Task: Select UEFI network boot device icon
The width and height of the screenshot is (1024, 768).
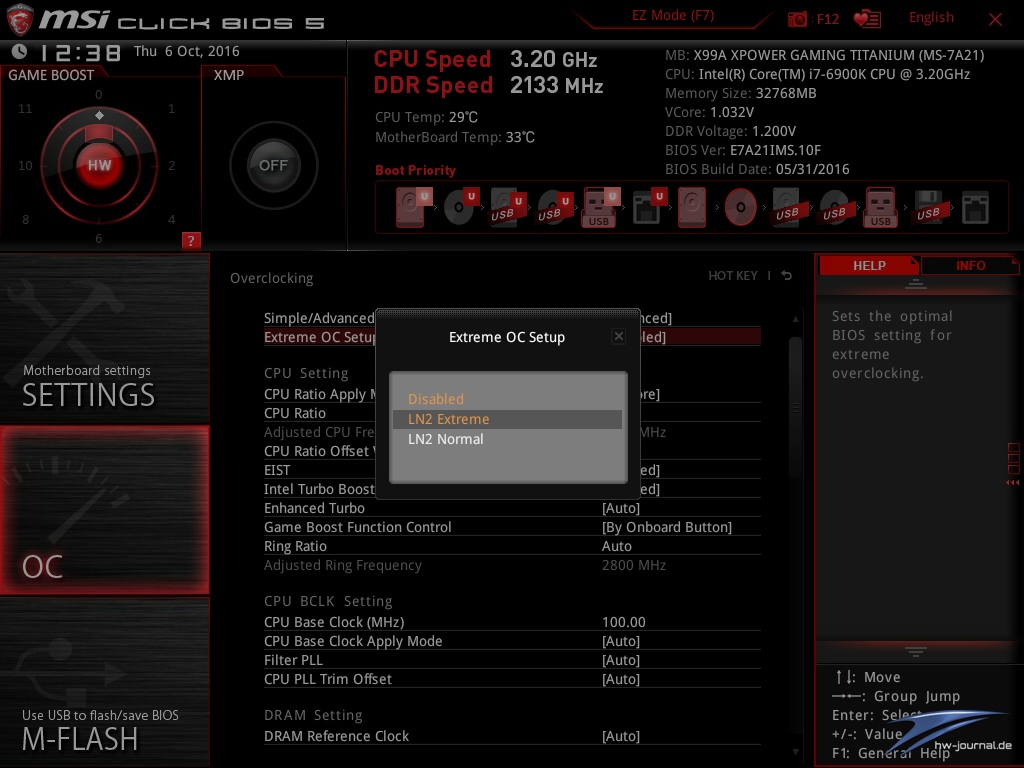Action: pyautogui.click(x=648, y=207)
